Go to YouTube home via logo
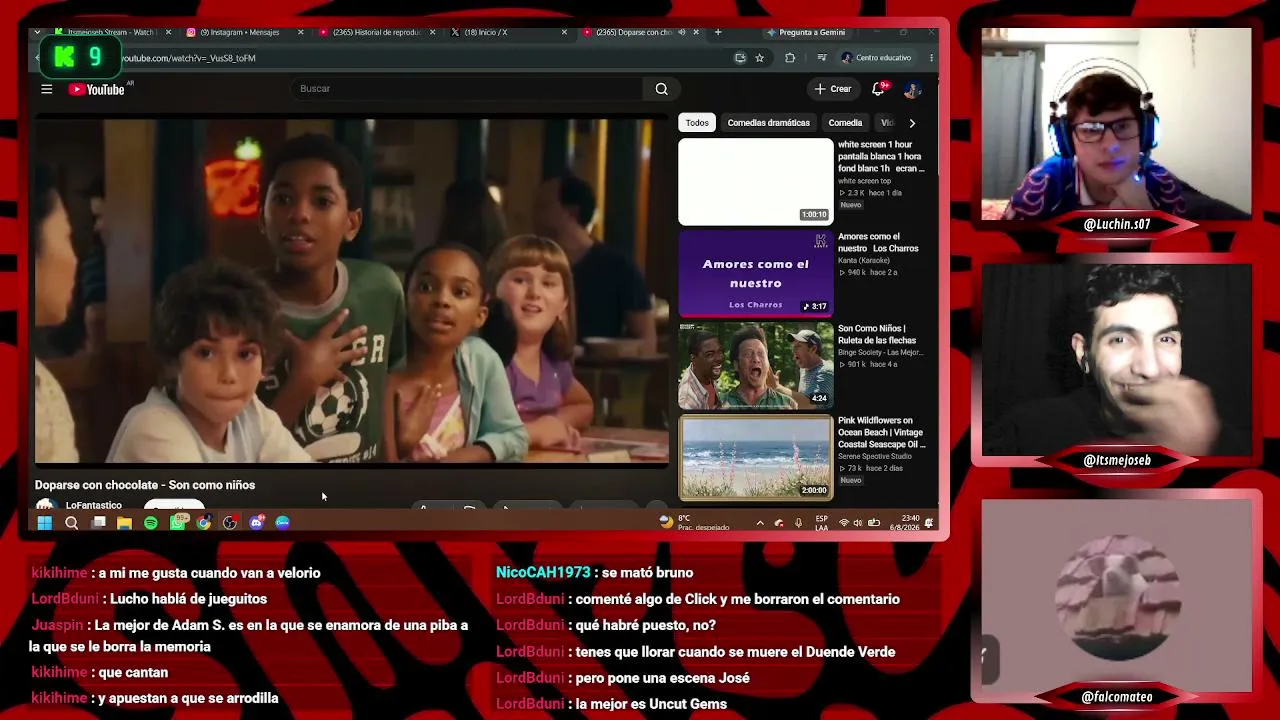The width and height of the screenshot is (1280, 720). (97, 90)
